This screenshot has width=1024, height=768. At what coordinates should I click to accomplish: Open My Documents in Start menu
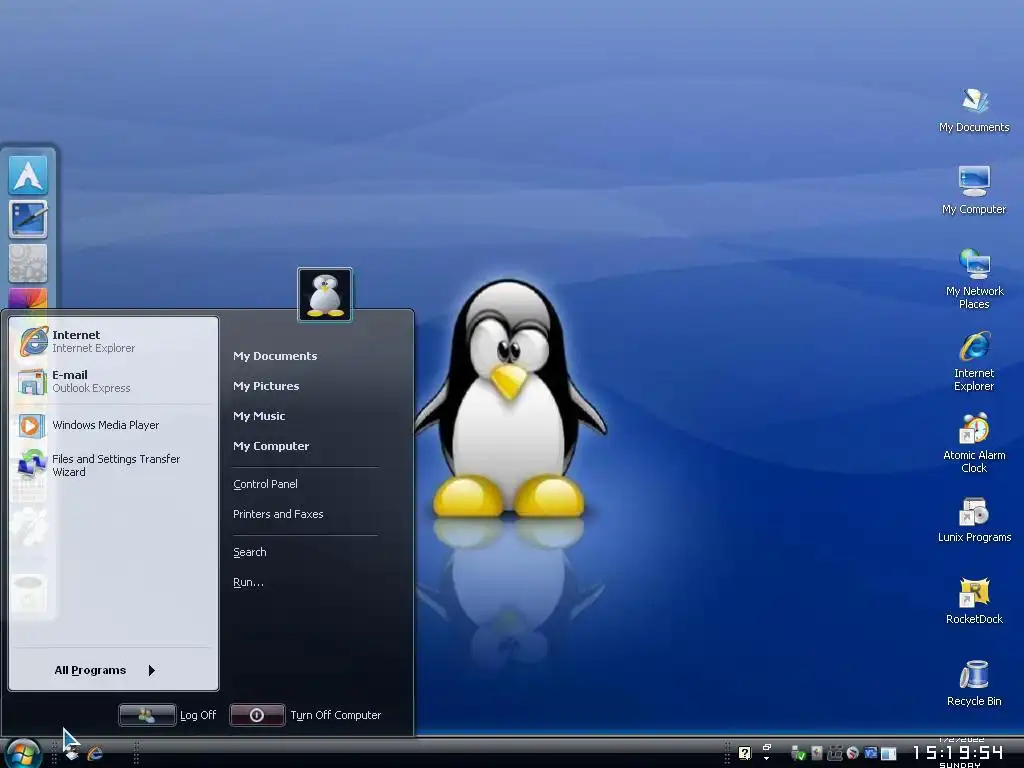(x=275, y=356)
